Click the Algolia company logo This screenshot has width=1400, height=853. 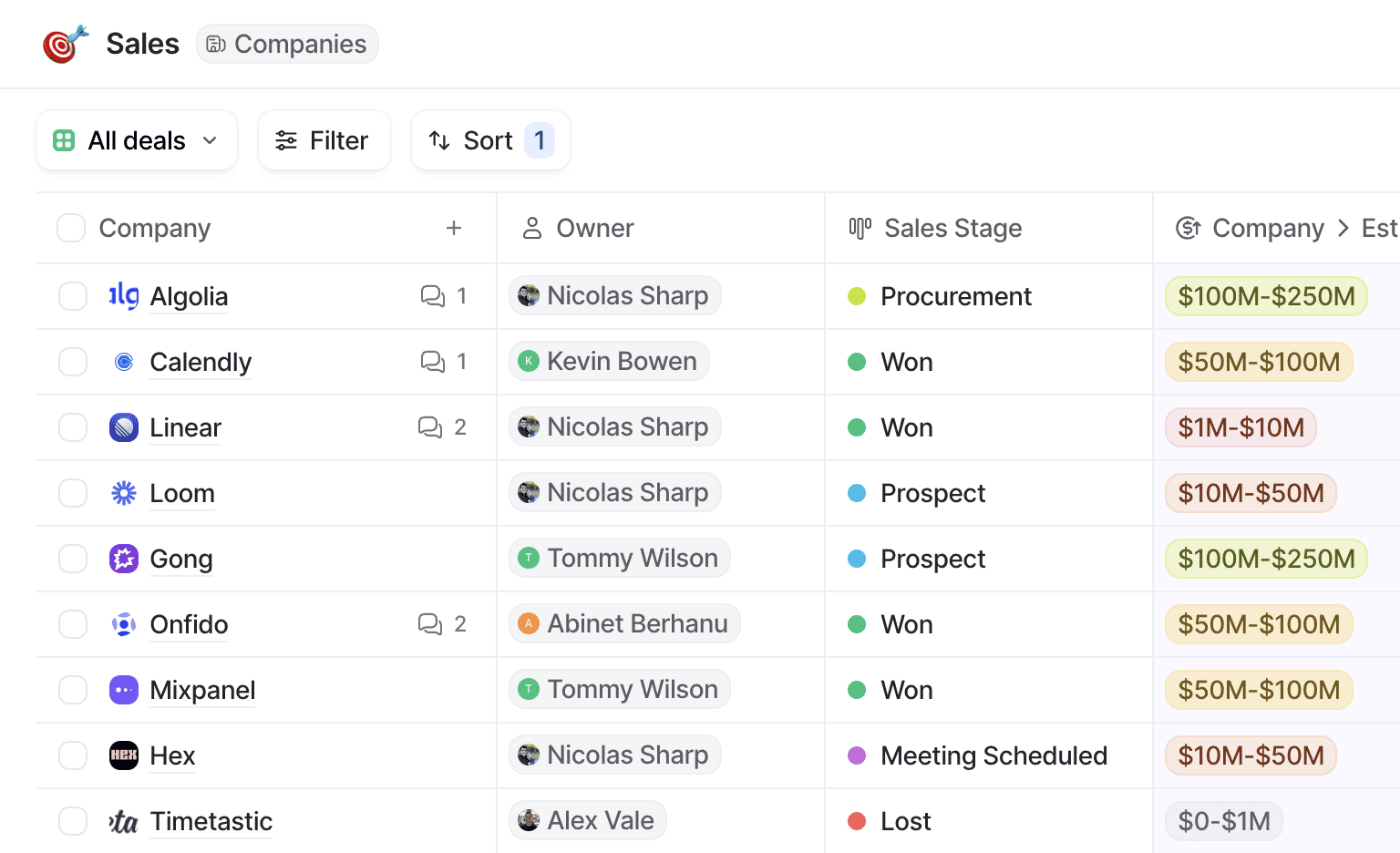click(x=124, y=296)
